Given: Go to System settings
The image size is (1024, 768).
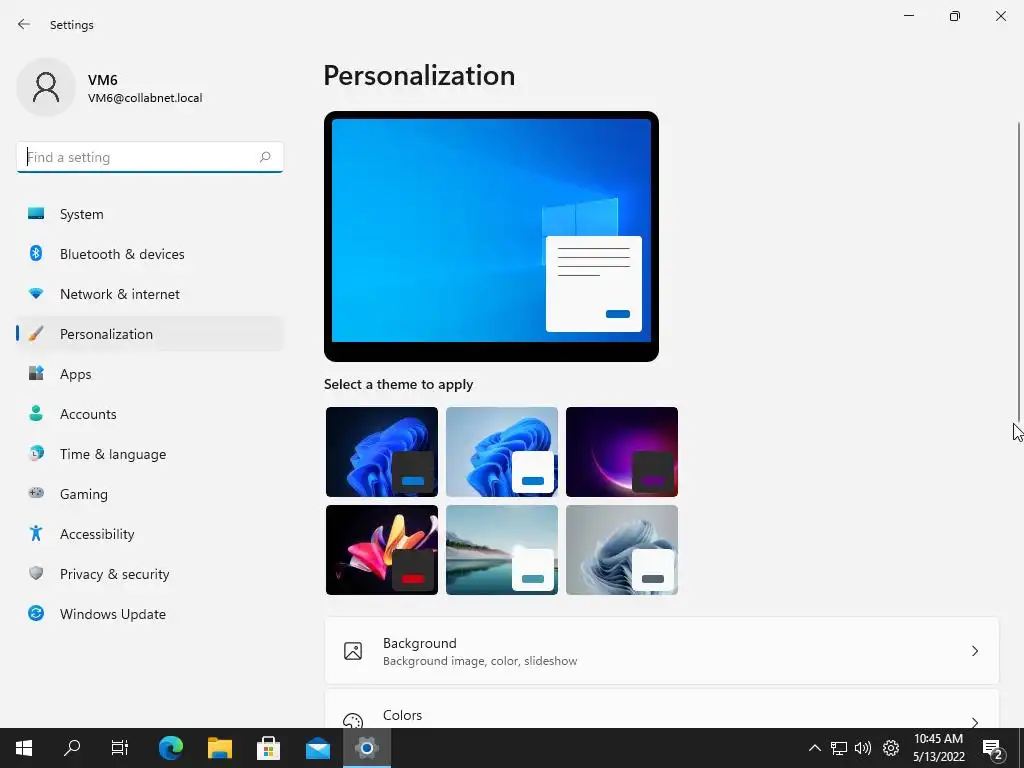Looking at the screenshot, I should pyautogui.click(x=150, y=214).
